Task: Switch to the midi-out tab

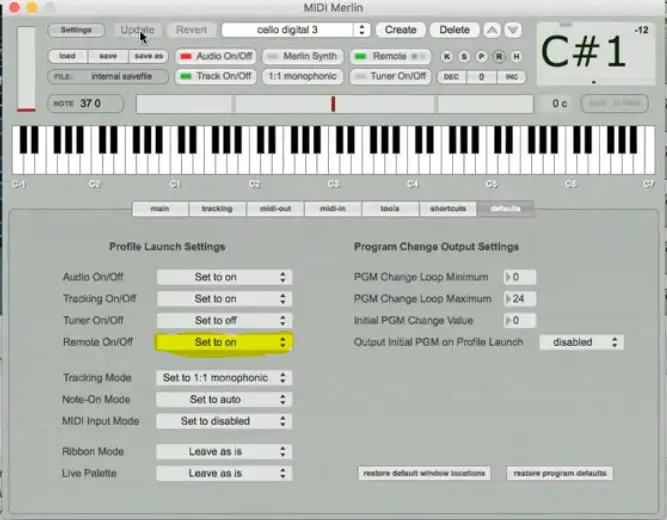Action: tap(275, 209)
